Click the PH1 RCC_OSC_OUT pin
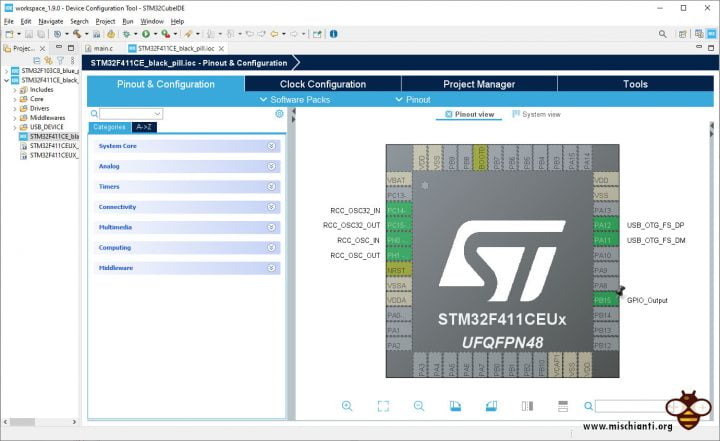 tap(399, 255)
